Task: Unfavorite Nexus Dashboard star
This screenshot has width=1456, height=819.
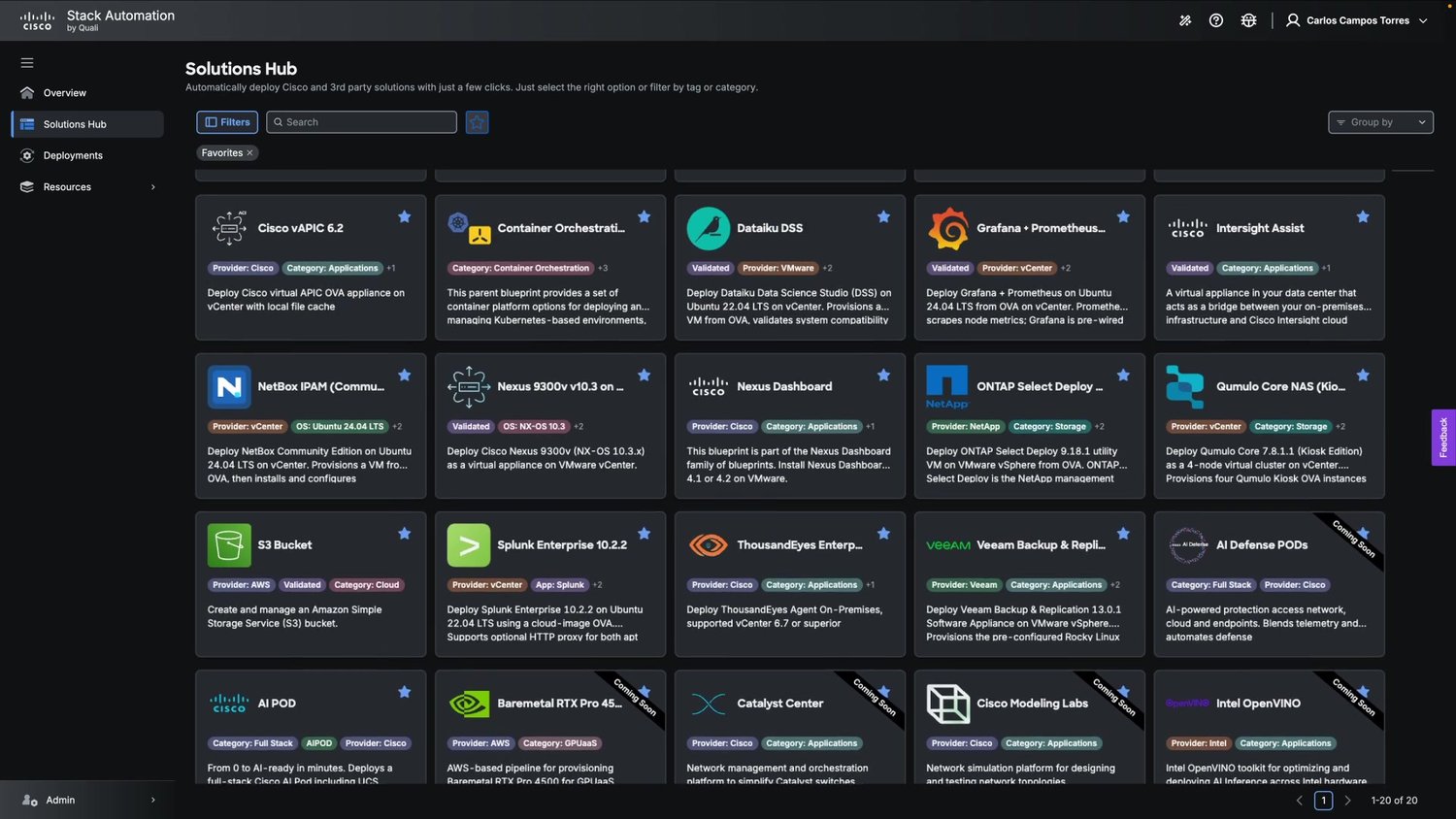Action: point(883,376)
